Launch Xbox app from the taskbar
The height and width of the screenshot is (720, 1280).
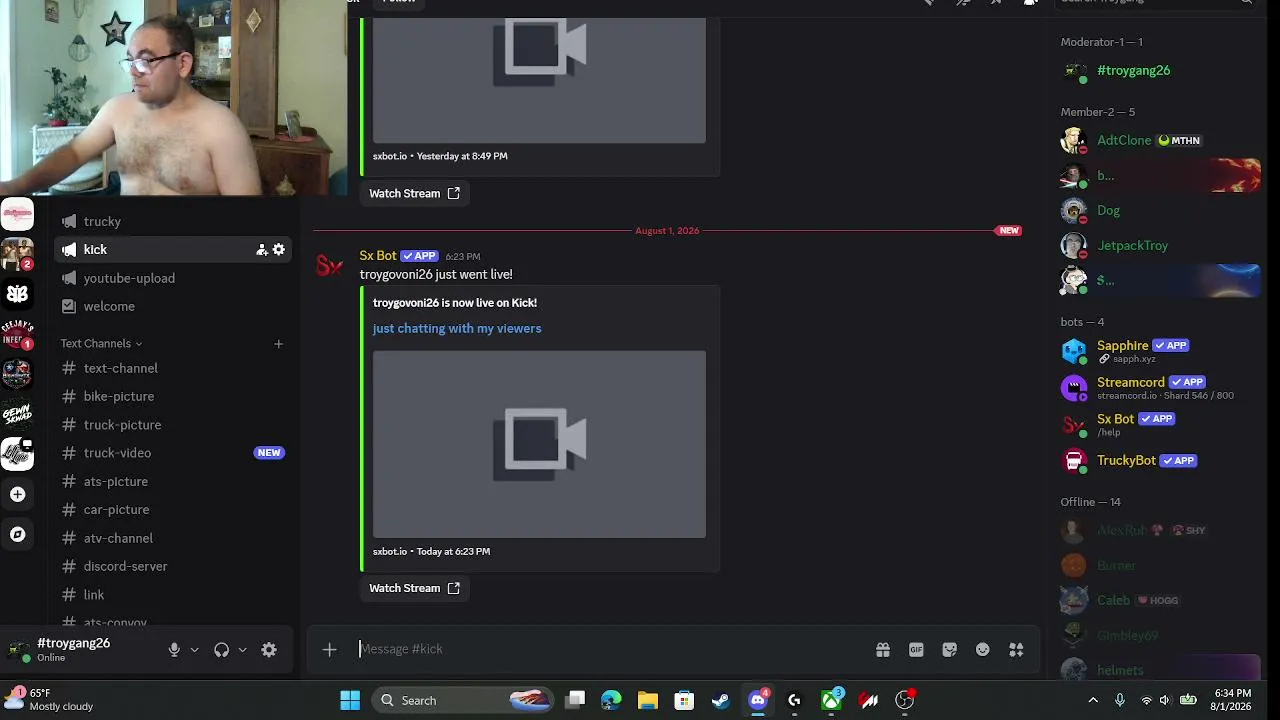[831, 700]
